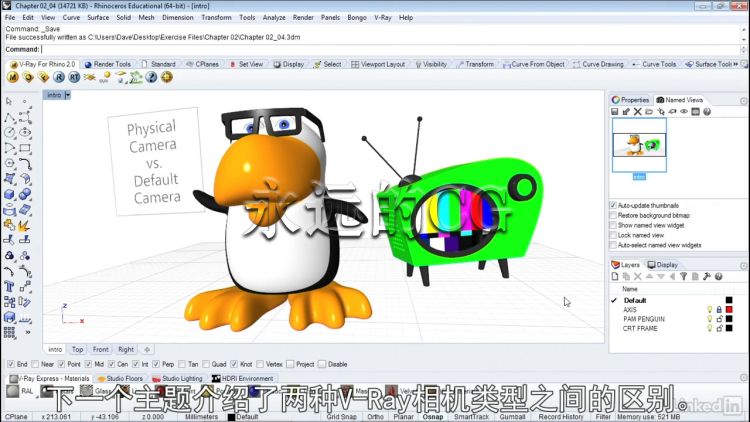Select the box solid tool

point(9,194)
